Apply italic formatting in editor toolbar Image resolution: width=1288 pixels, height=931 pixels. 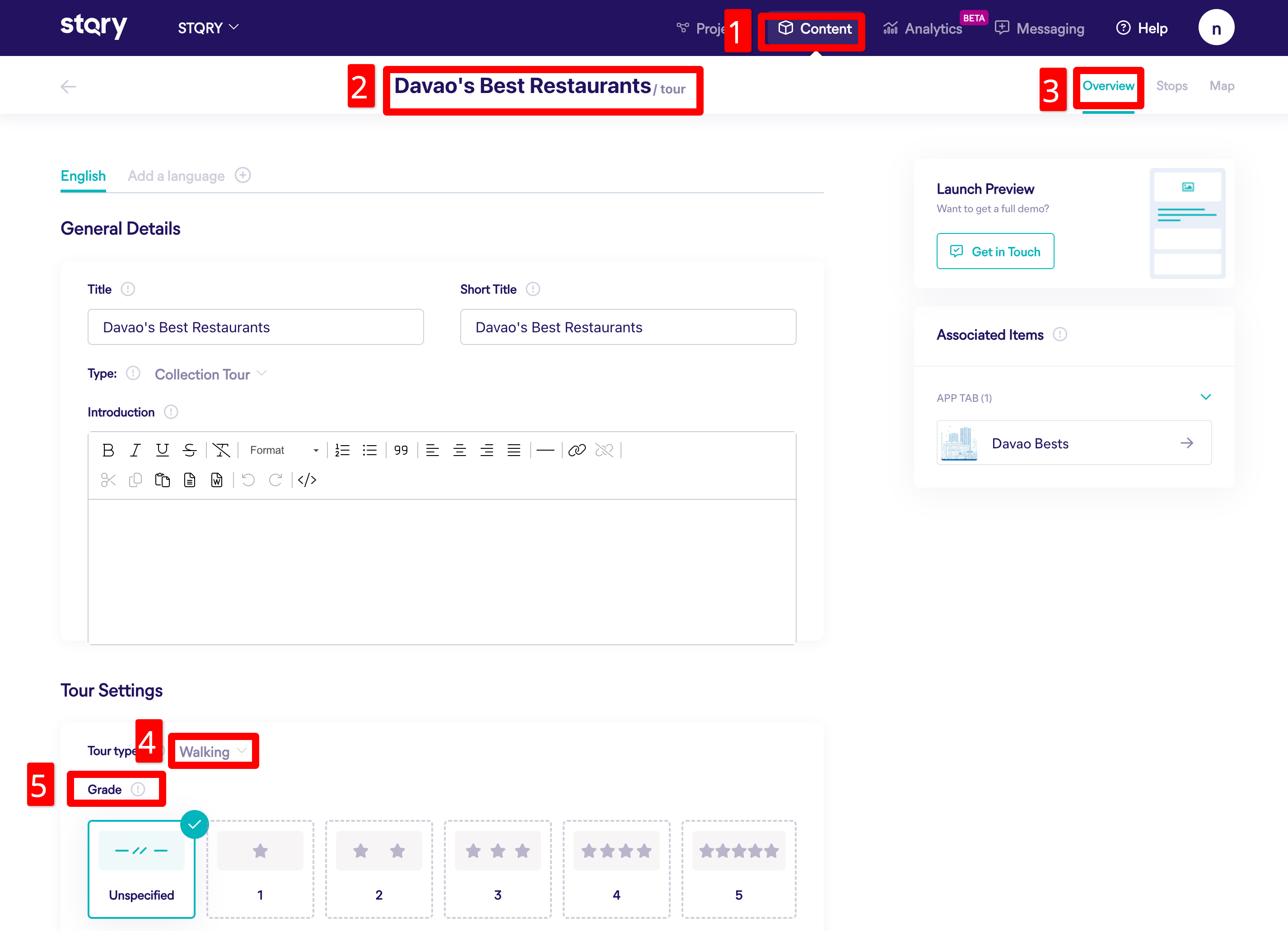pyautogui.click(x=135, y=450)
